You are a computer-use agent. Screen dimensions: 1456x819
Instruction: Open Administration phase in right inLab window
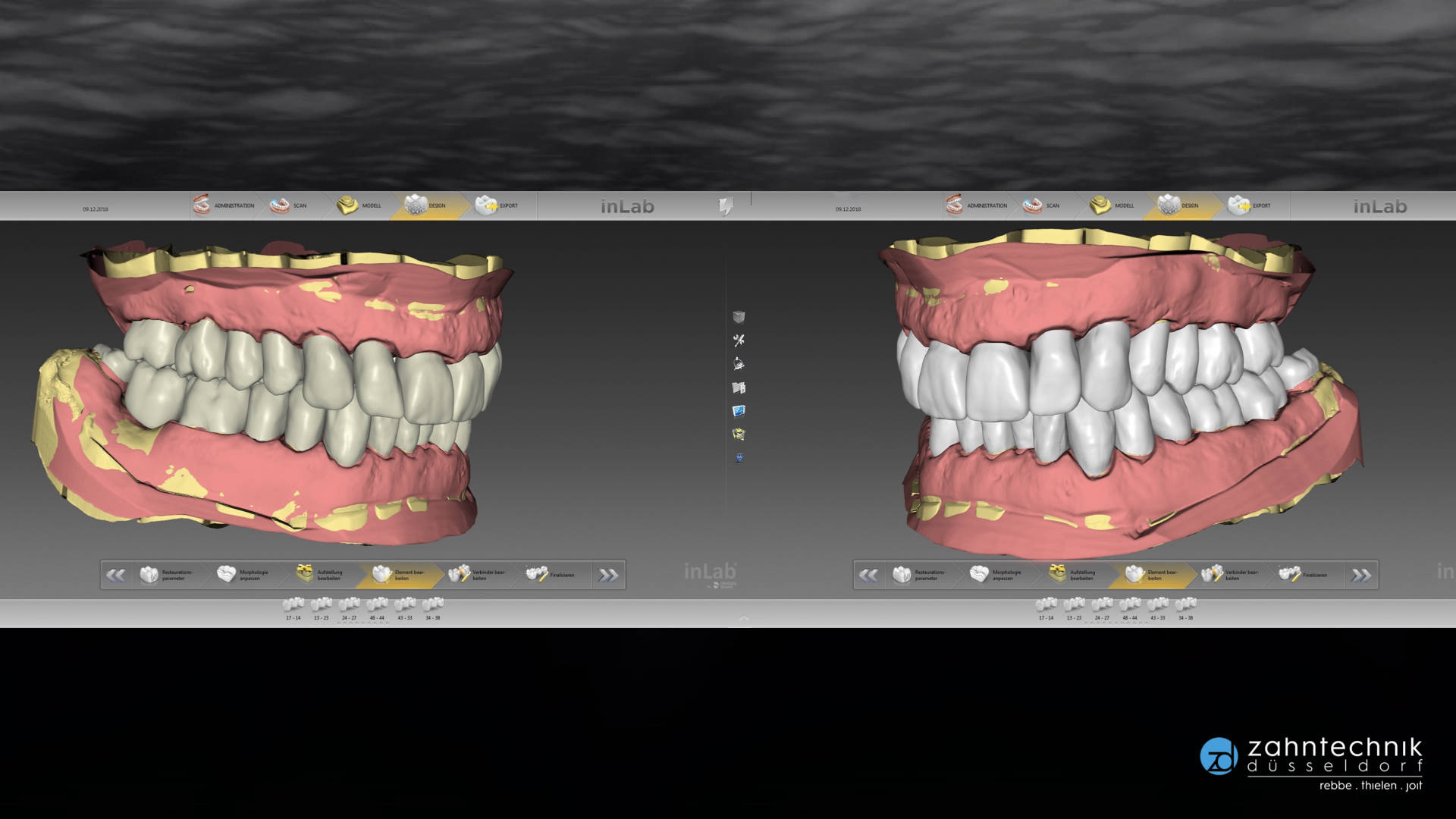point(977,206)
